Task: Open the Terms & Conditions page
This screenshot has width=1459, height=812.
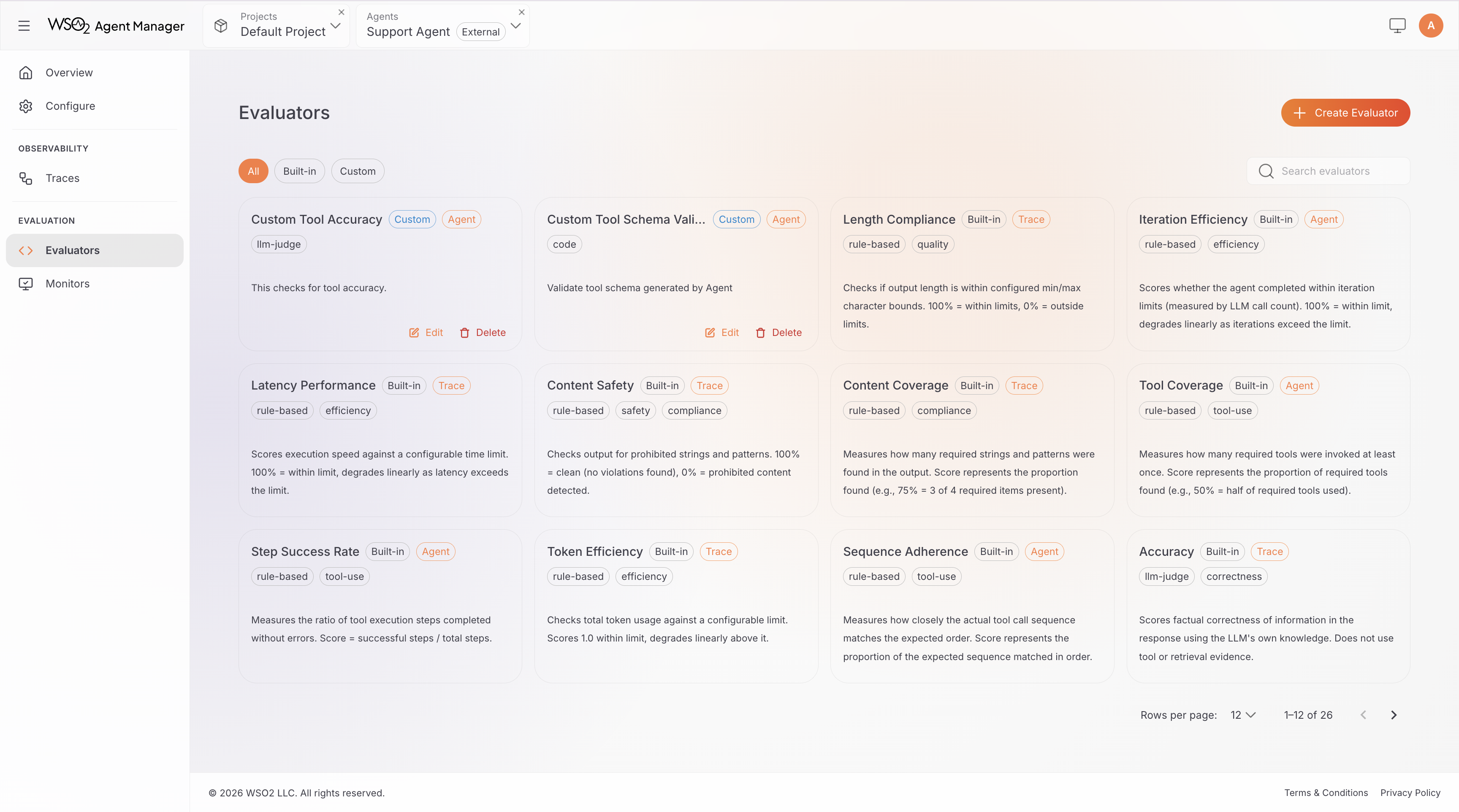Action: [1325, 793]
